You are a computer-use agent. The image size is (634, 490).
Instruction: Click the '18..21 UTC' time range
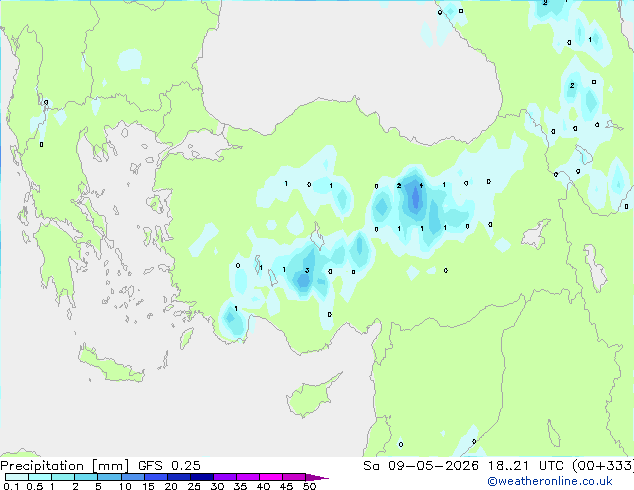(525, 466)
